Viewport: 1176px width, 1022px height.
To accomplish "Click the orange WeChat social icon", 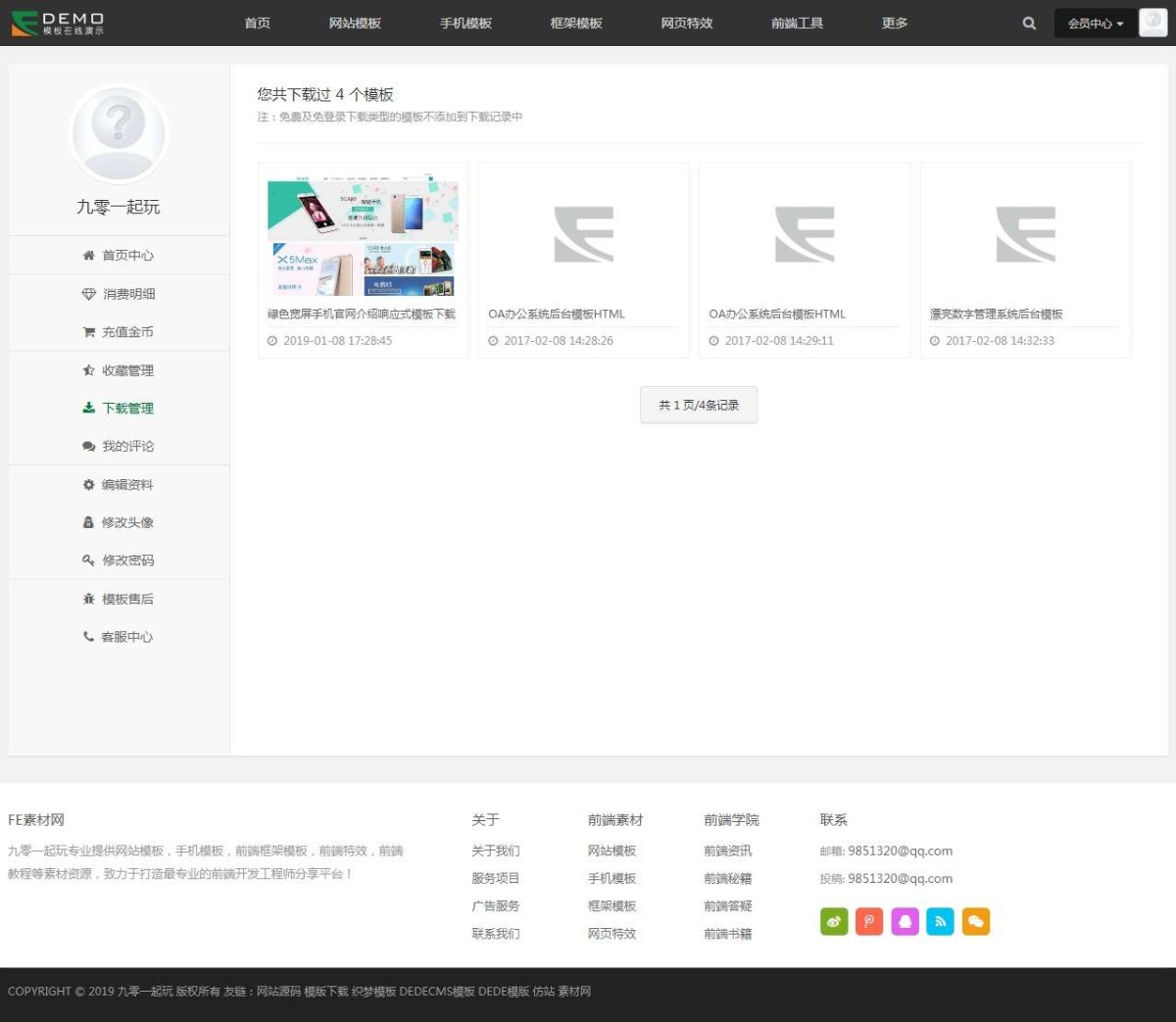I will click(976, 921).
